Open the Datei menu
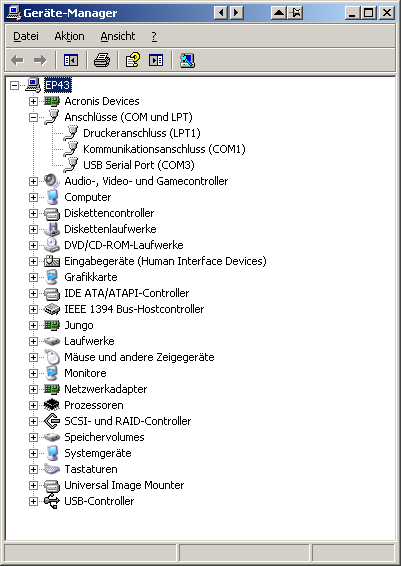The image size is (401, 566). pos(26,36)
